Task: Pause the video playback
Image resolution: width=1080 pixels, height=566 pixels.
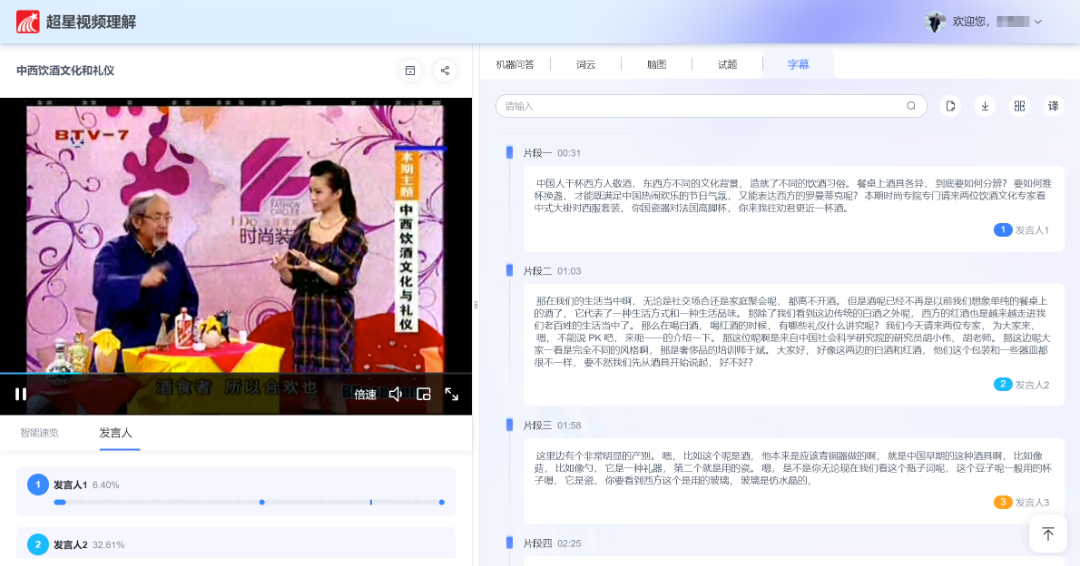Action: point(20,394)
